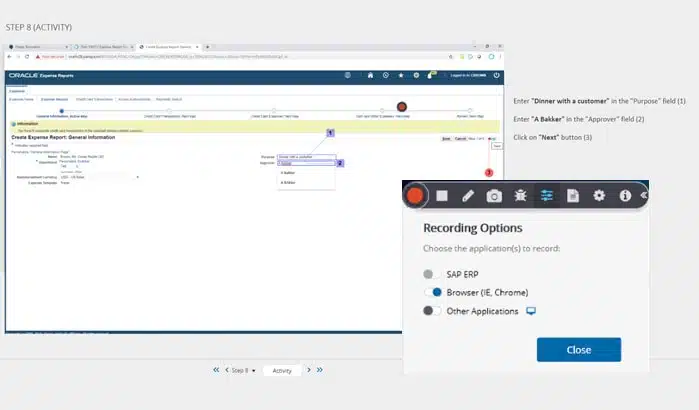Open the Expenses Home tab
Viewport: 699px width, 410px height.
[21, 99]
